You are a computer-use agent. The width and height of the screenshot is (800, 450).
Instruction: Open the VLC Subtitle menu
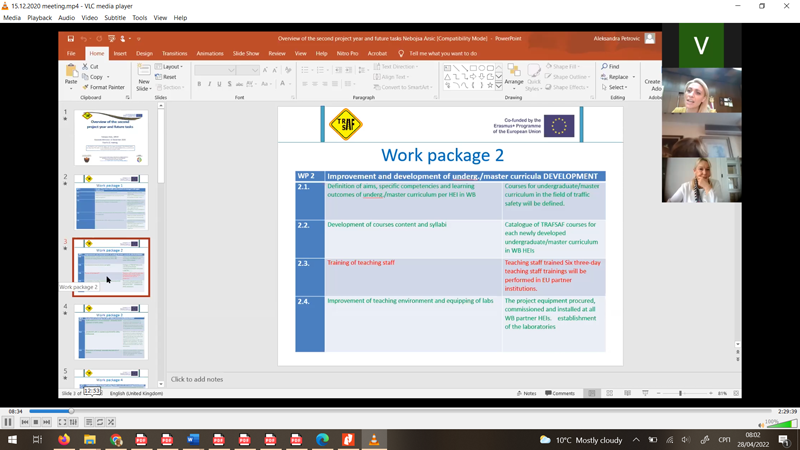tap(115, 18)
